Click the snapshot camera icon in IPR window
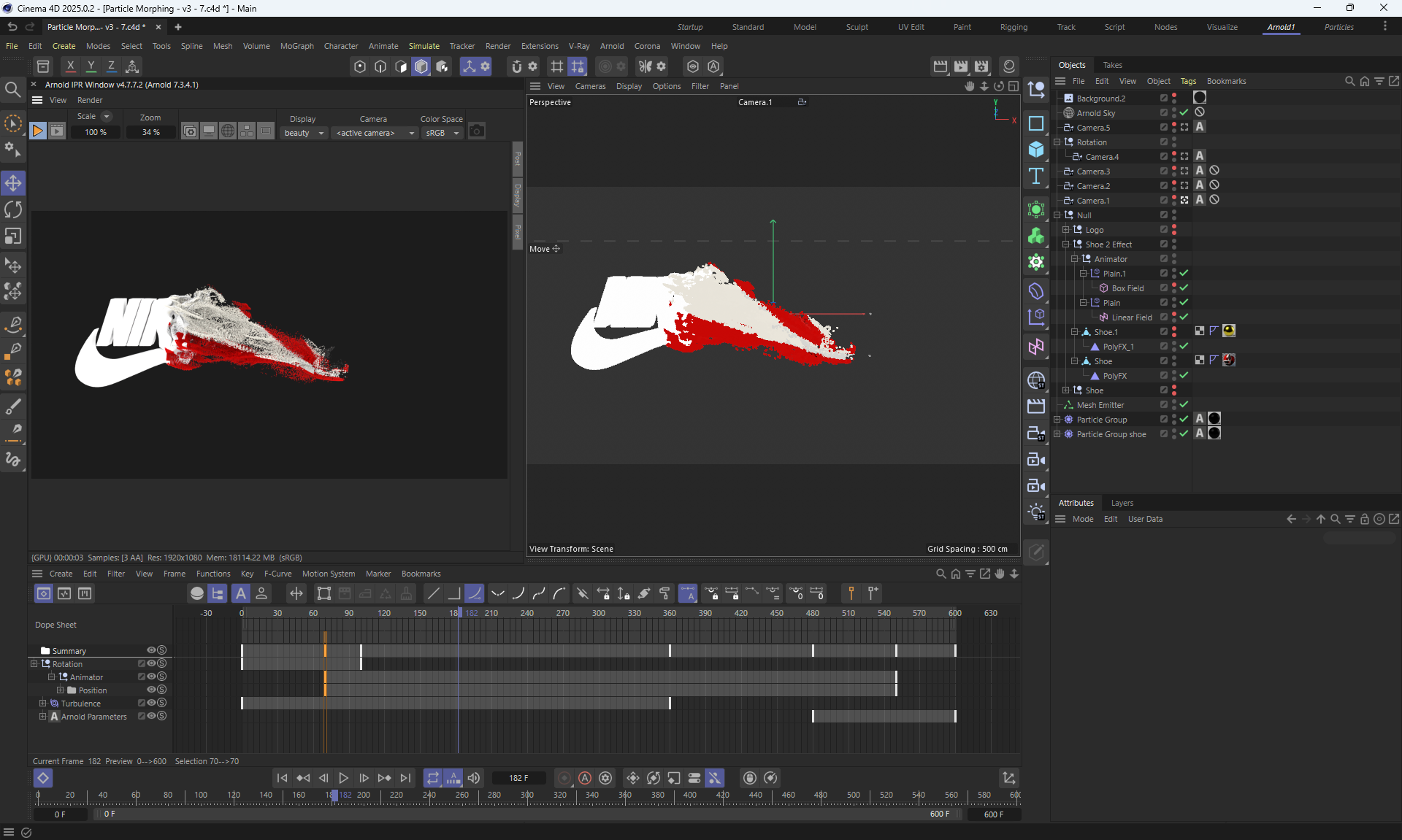Image resolution: width=1402 pixels, height=840 pixels. pos(477,131)
